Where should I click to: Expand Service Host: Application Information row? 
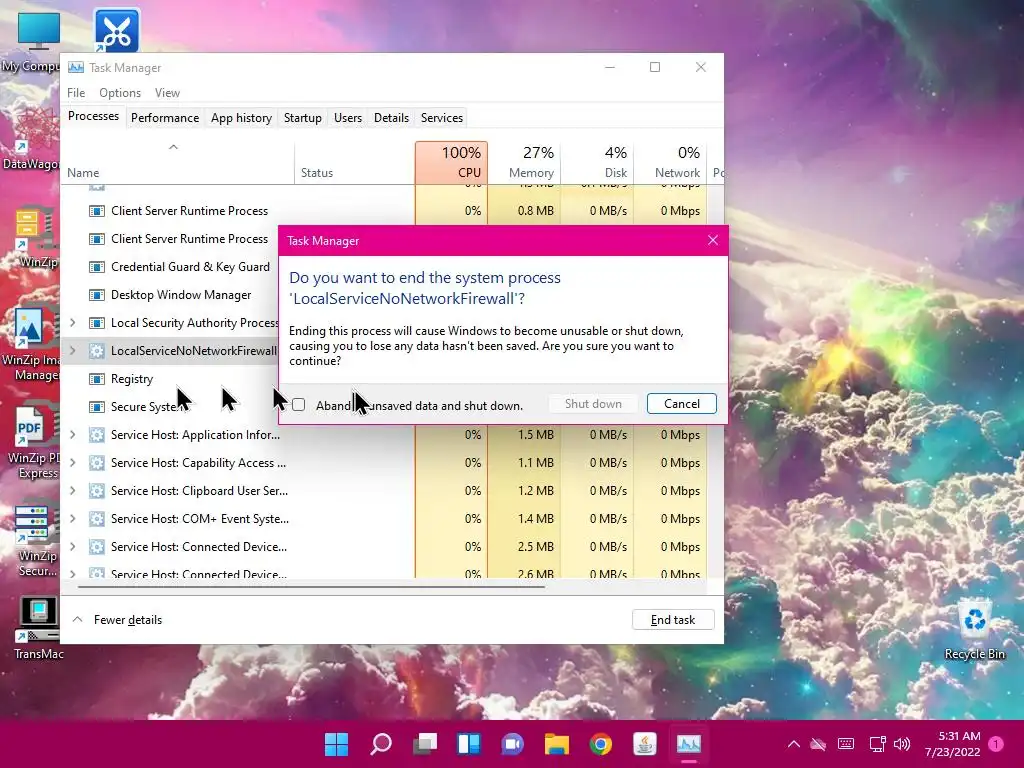tap(72, 434)
